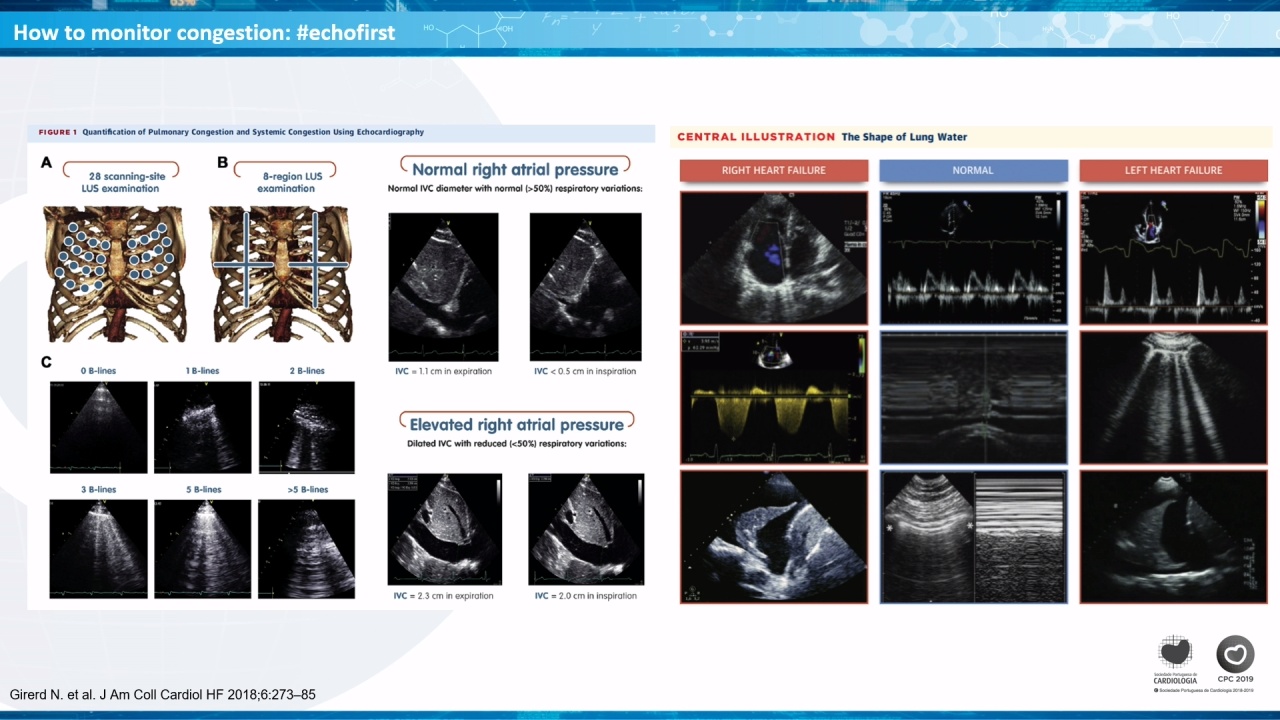Viewport: 1280px width, 720px height.
Task: Click the Sociedade Portuguesa de Cardiologia logo
Action: [x=1175, y=659]
